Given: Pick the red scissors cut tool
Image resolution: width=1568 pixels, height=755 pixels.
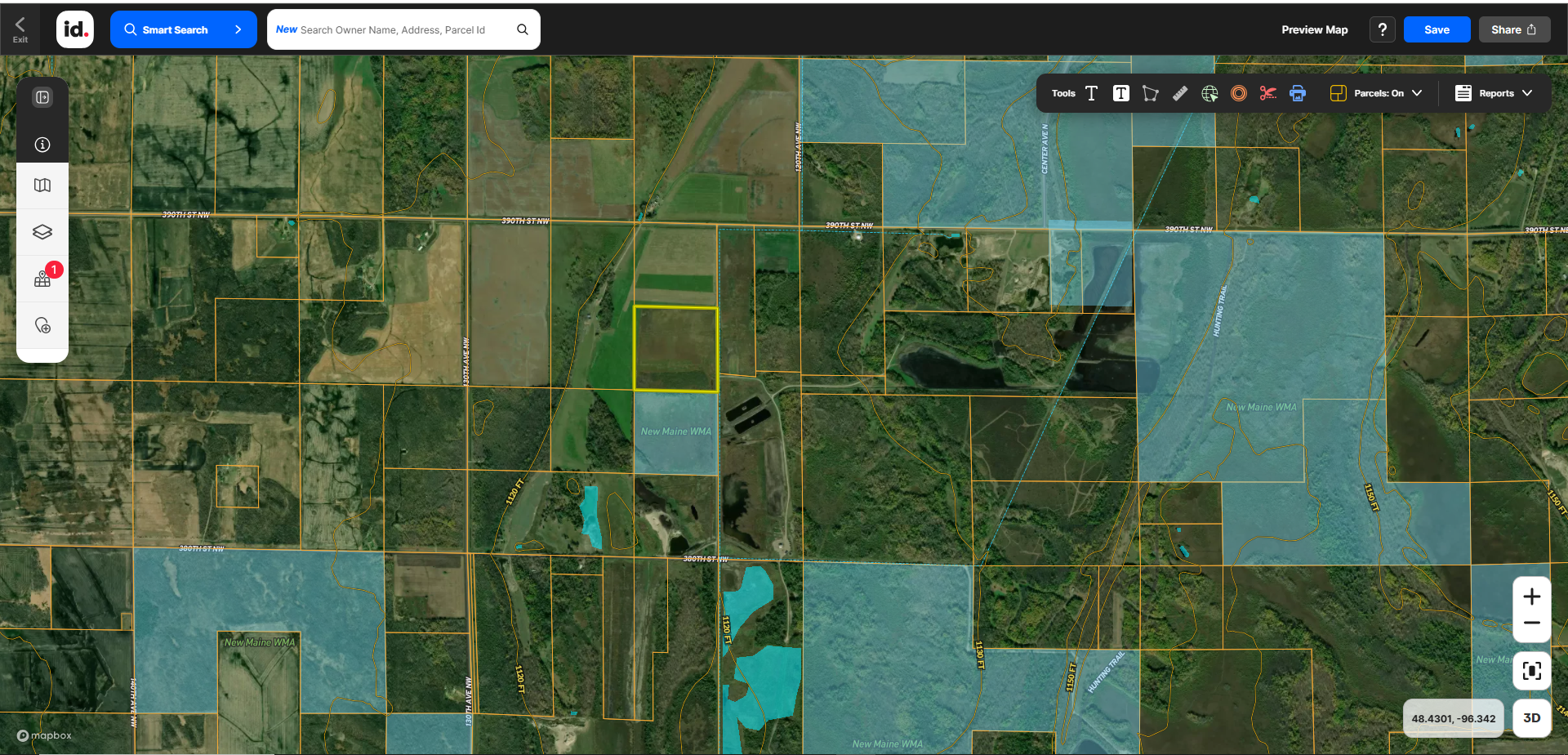Looking at the screenshot, I should point(1267,93).
